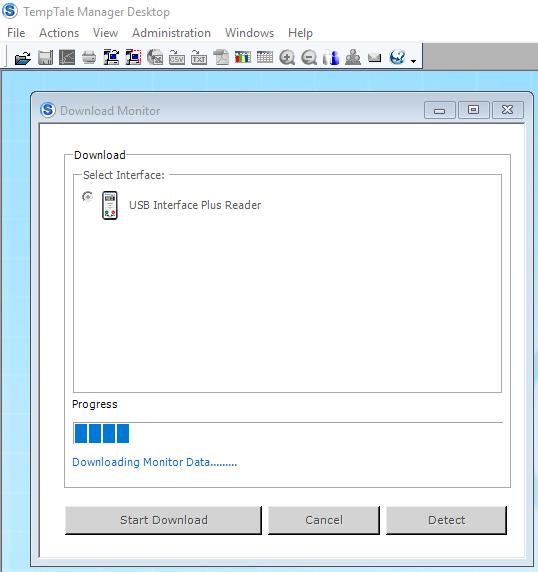This screenshot has width=538, height=572.
Task: Click the colored bars chart icon
Action: click(x=243, y=58)
